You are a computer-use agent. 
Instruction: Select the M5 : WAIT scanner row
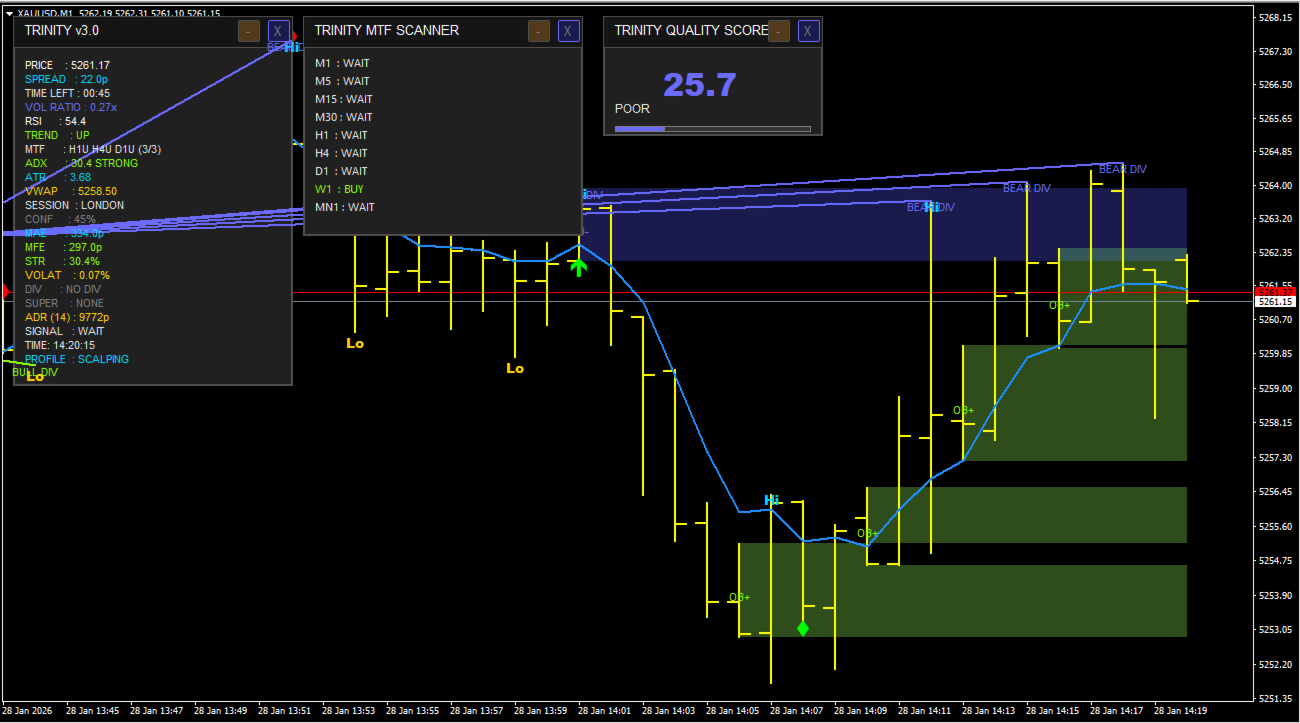pyautogui.click(x=342, y=81)
